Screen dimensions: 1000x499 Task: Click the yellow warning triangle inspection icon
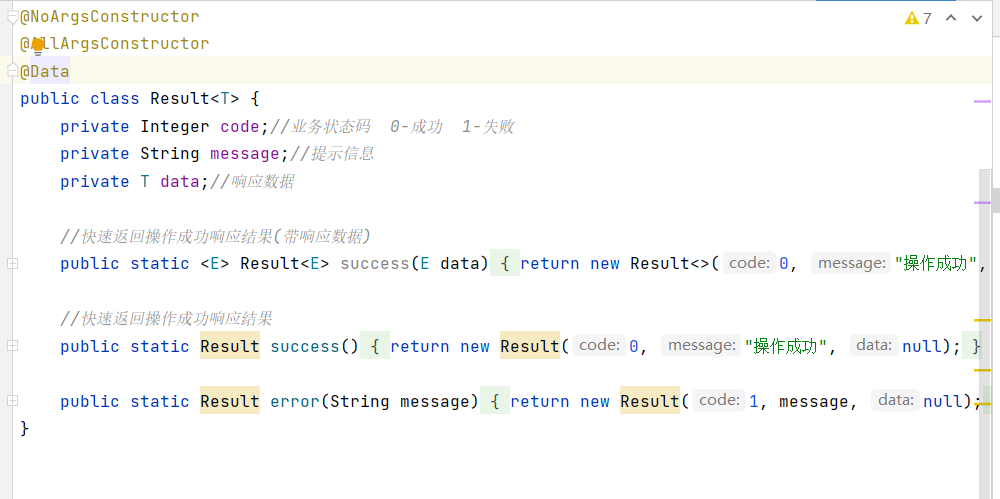tap(912, 18)
